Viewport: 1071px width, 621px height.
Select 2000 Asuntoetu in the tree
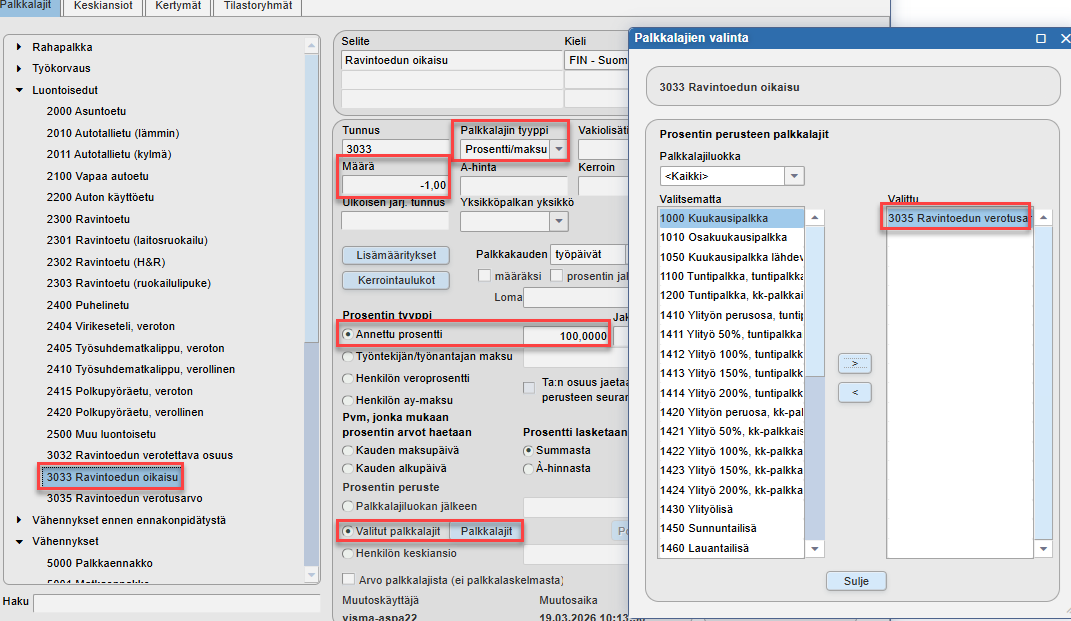tap(86, 111)
